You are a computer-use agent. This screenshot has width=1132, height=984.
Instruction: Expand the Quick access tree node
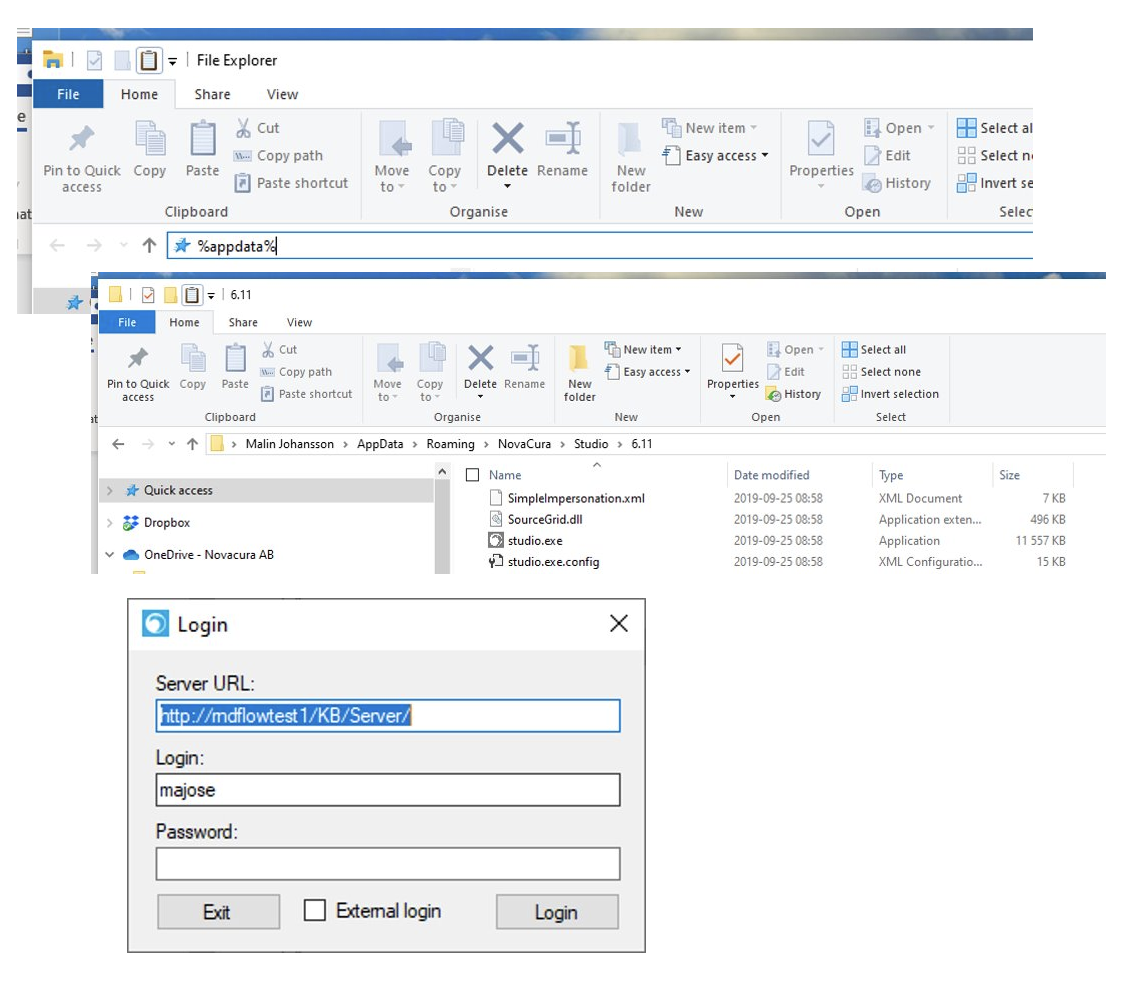click(110, 490)
